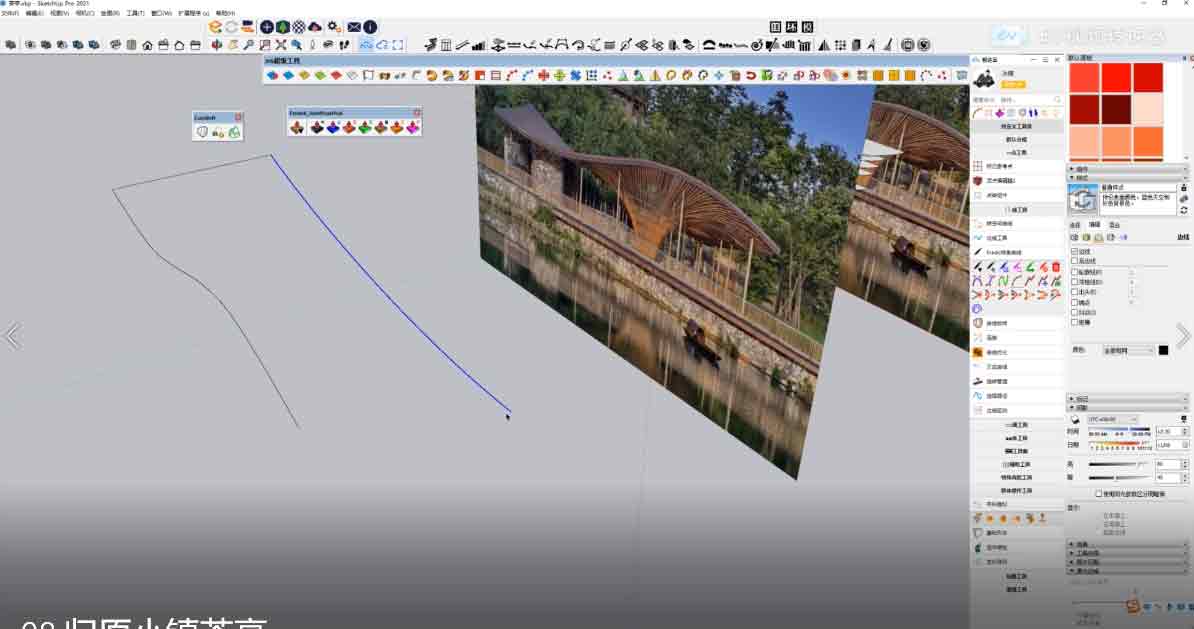This screenshot has width=1194, height=629.
Task: Toggle the use sun for shading checkbox
Action: (1099, 493)
